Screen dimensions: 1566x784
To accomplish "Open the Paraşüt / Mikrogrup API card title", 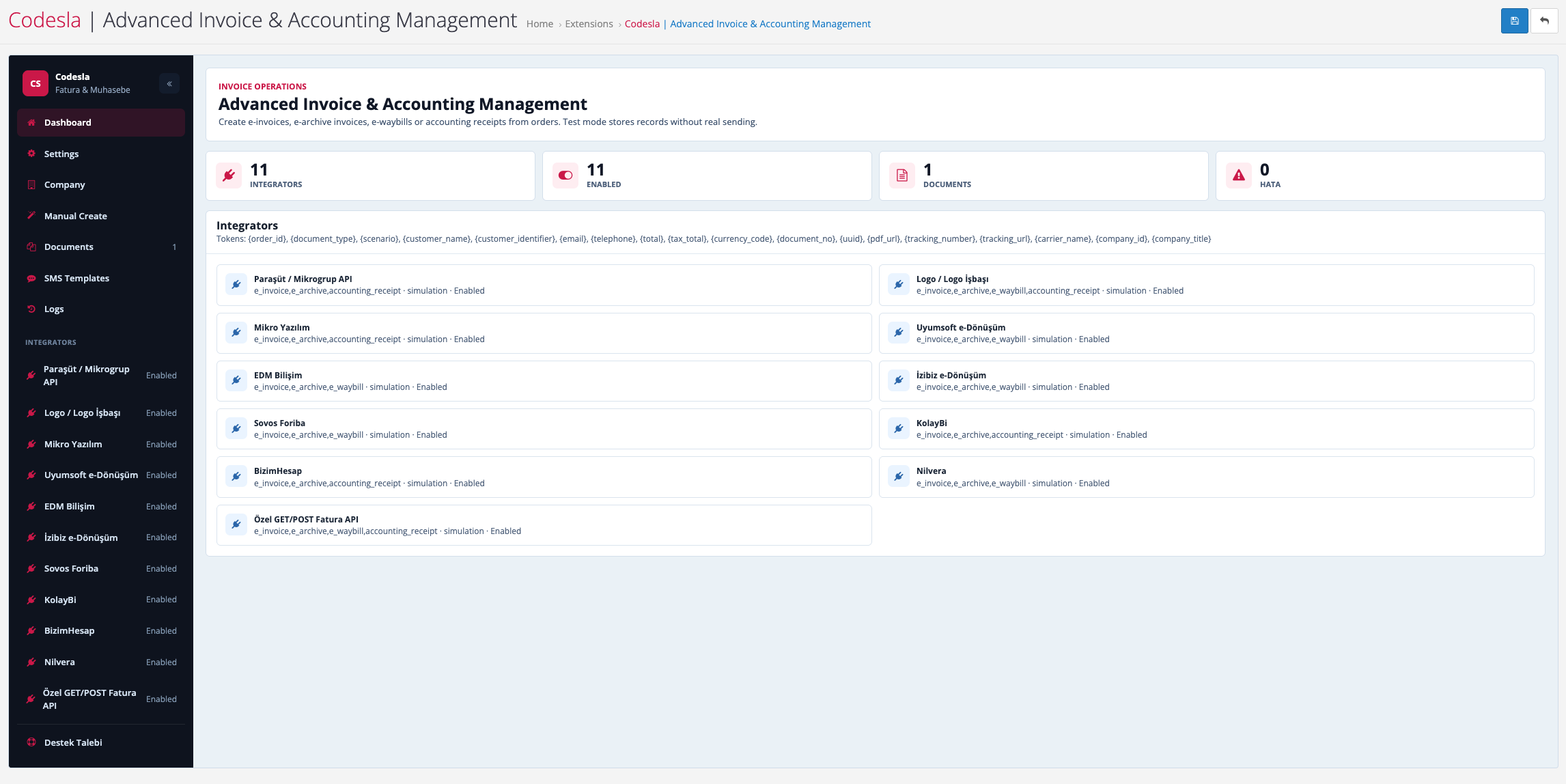I will 303,279.
